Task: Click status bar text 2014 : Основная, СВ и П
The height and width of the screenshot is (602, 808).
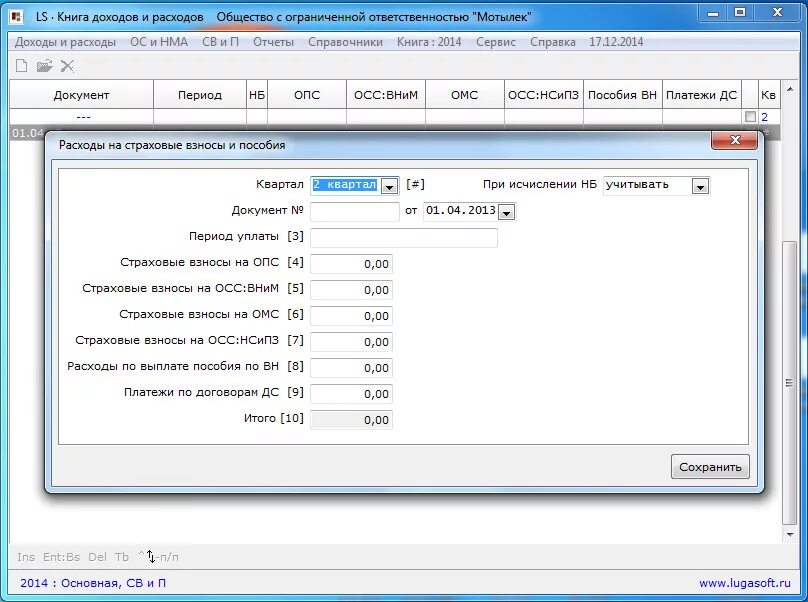Action: [x=93, y=583]
